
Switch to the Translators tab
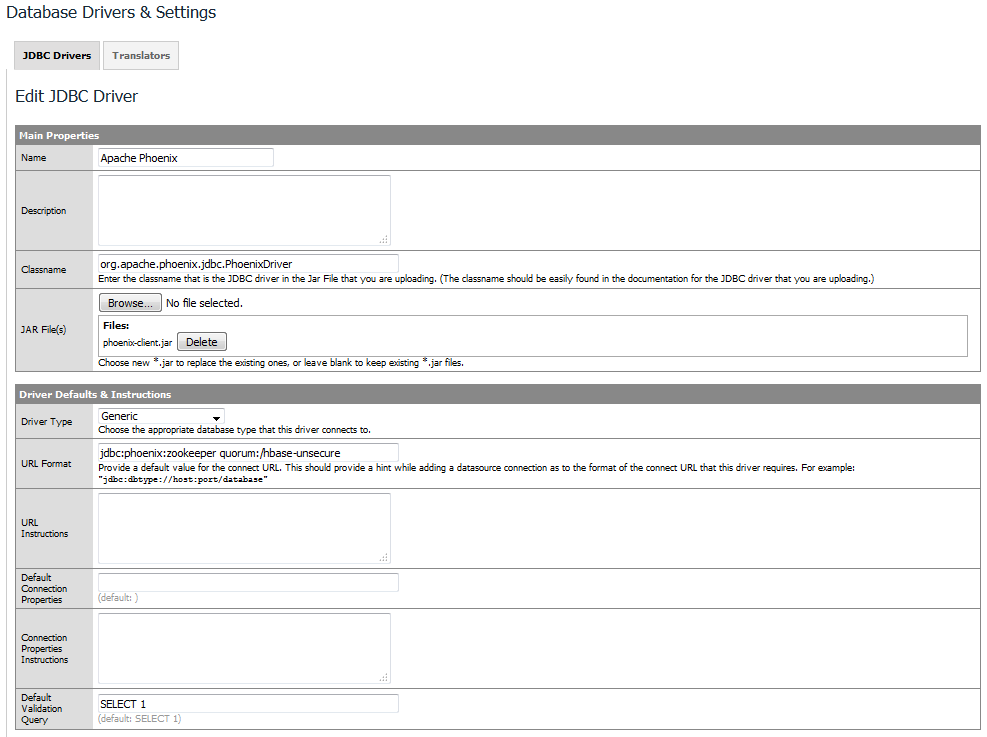(x=140, y=55)
